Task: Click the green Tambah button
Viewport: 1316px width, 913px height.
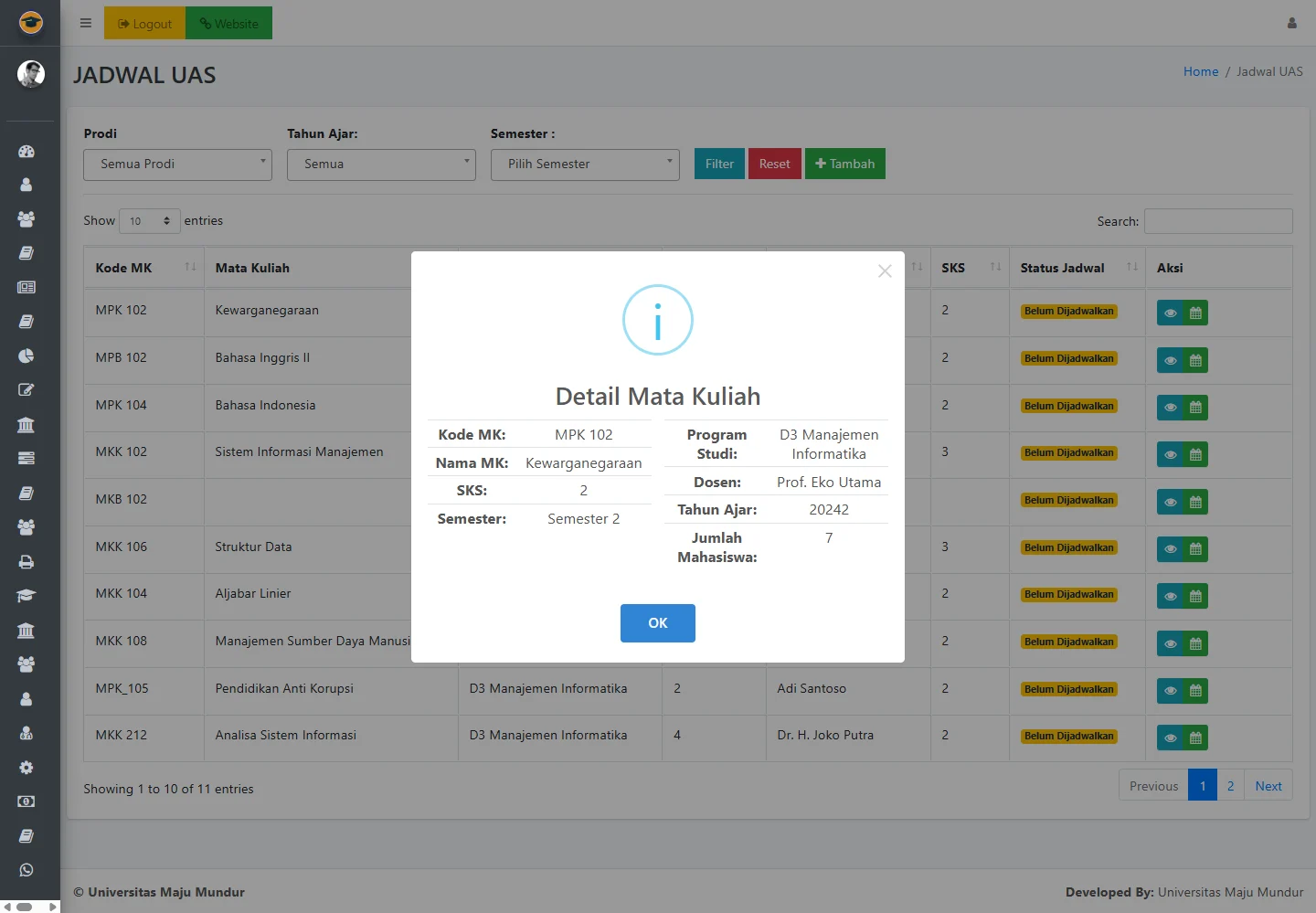Action: point(844,165)
